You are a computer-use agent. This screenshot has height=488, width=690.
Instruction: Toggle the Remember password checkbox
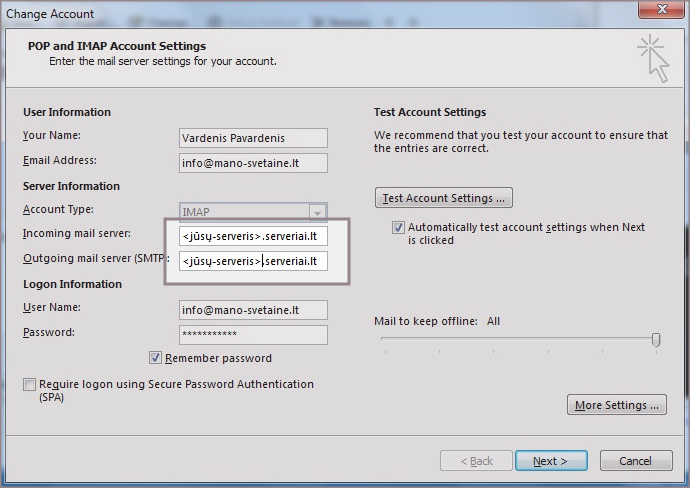click(156, 357)
